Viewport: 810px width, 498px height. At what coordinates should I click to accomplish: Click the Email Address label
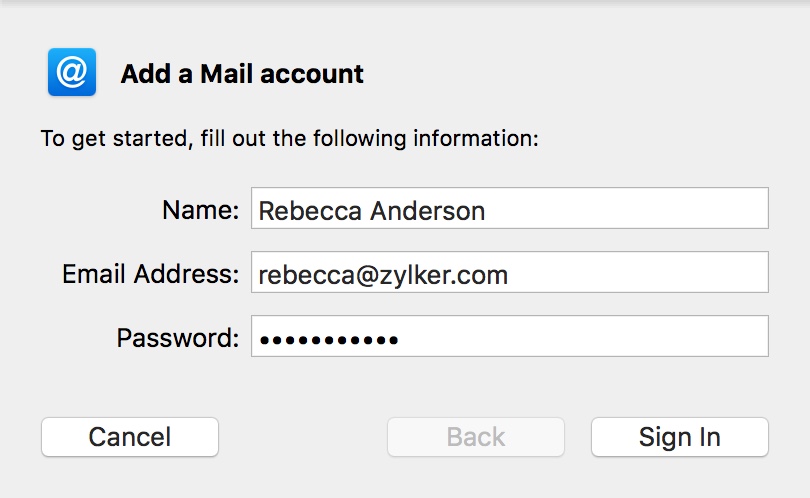tap(150, 274)
